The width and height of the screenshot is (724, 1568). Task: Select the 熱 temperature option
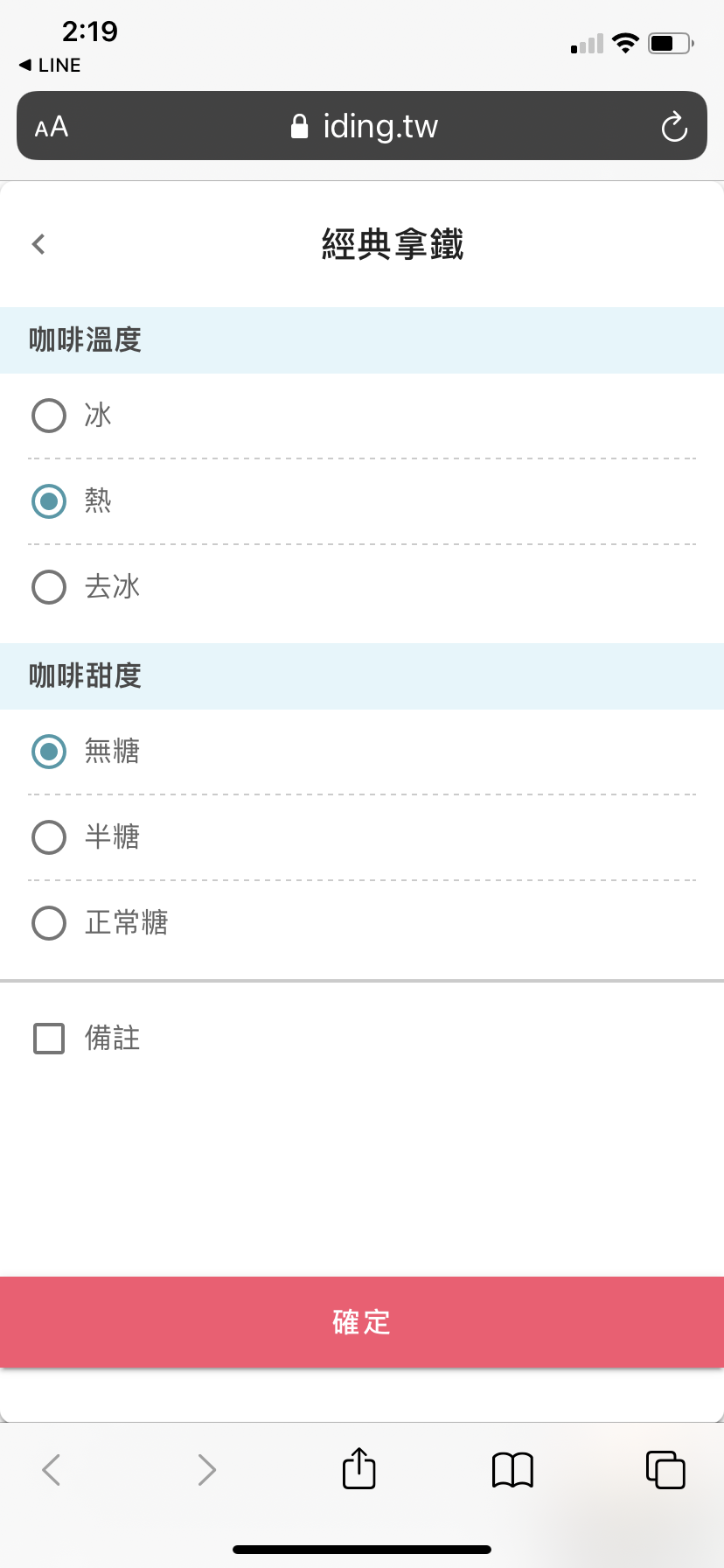coord(49,501)
